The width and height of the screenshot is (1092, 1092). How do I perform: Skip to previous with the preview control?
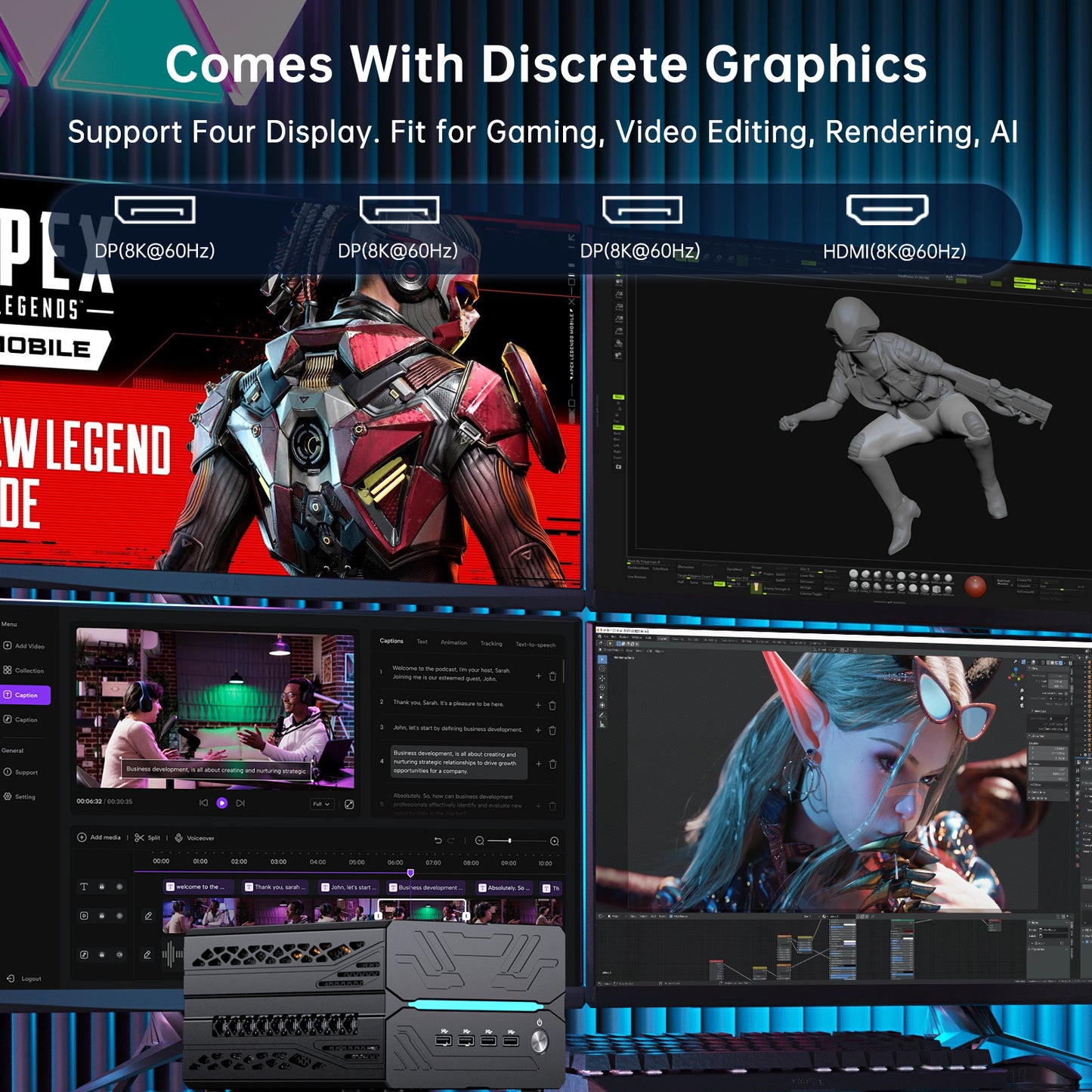[203, 803]
